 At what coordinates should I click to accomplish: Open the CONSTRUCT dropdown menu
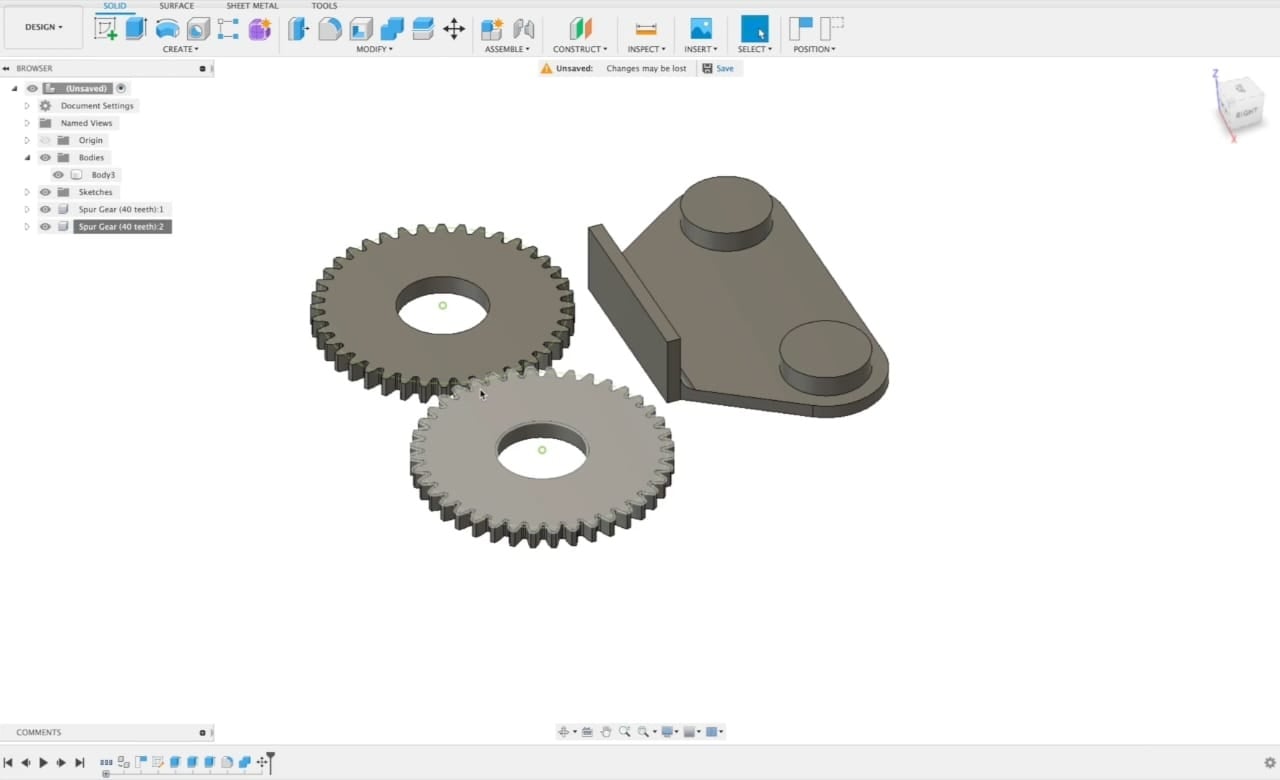click(580, 49)
